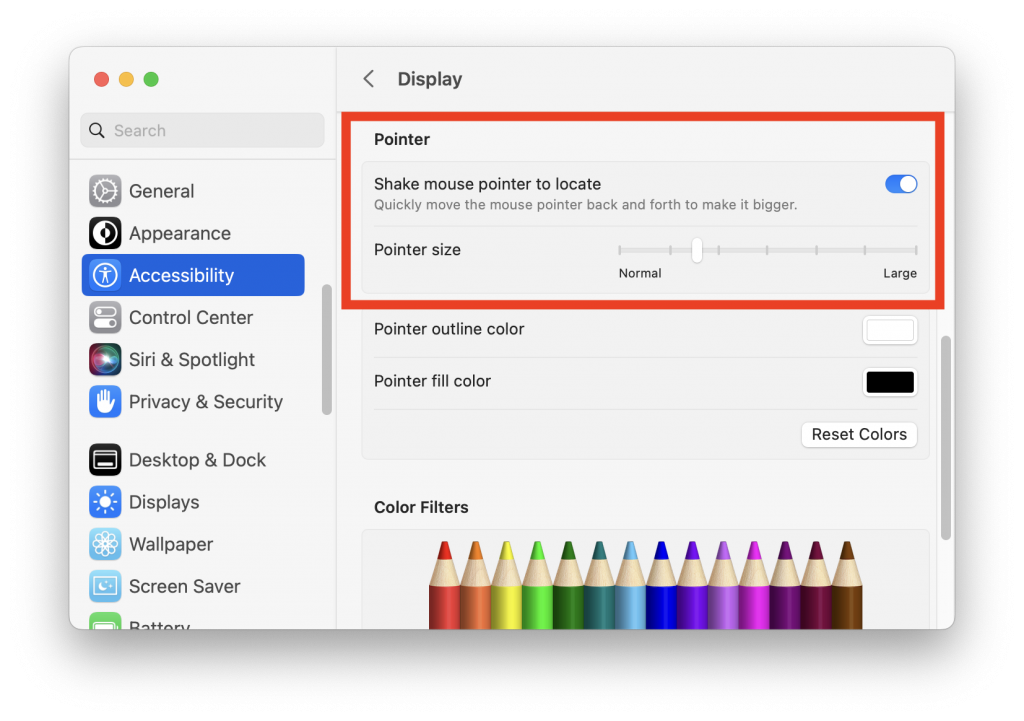This screenshot has height=721, width=1024.
Task: Select the Control Center icon
Action: point(104,317)
